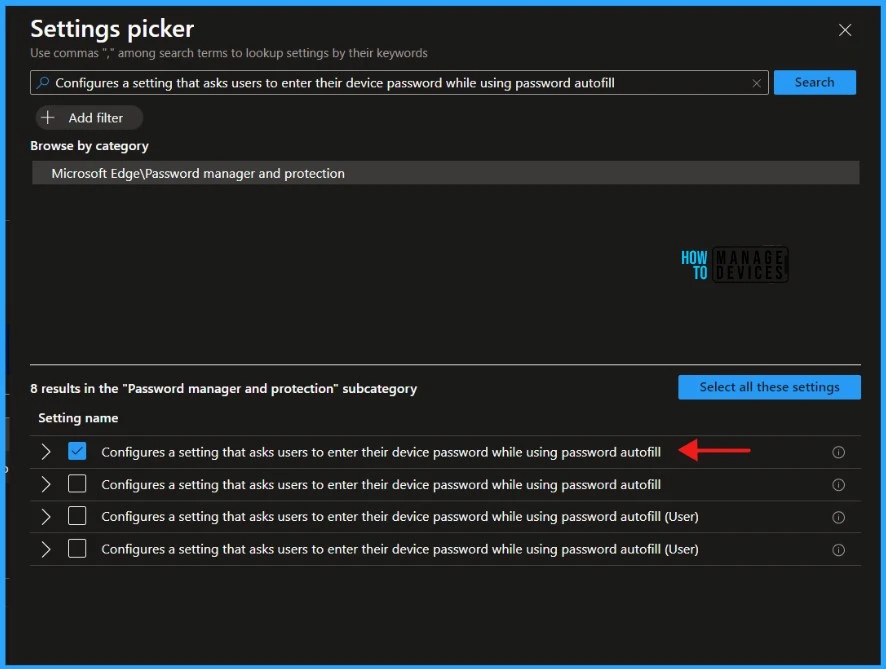Open info icon for the checked setting row

pos(838,452)
